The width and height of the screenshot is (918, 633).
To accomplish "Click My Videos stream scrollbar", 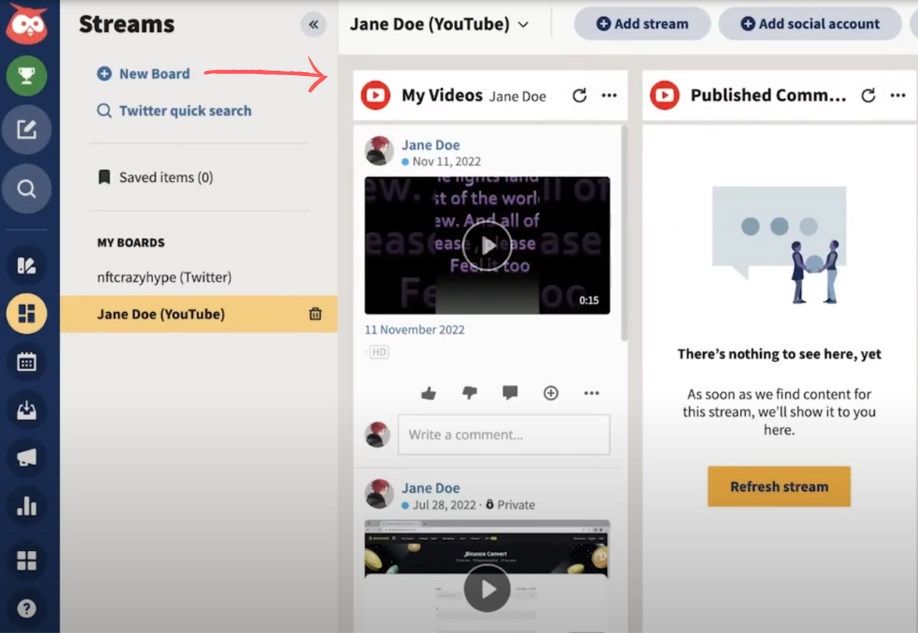I will 624,234.
